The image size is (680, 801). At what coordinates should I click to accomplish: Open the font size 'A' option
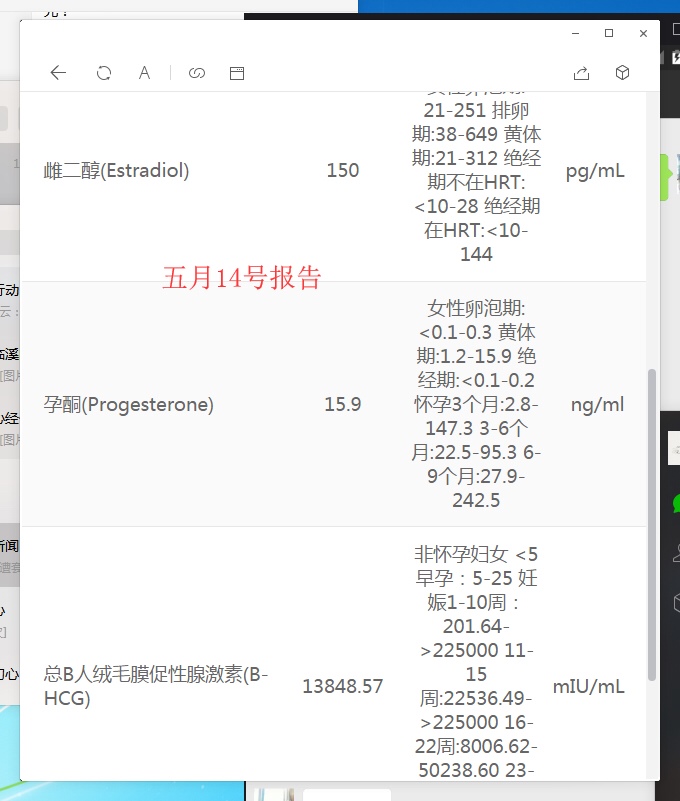144,73
